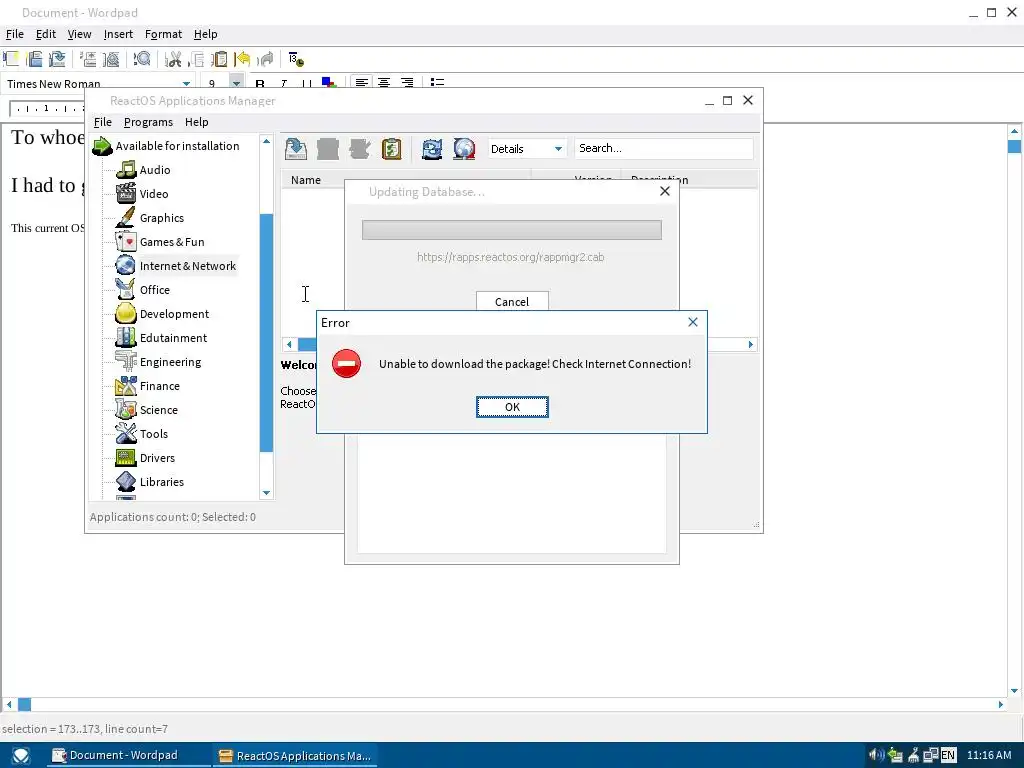Click Wordpad Print Preview icon

(111, 59)
